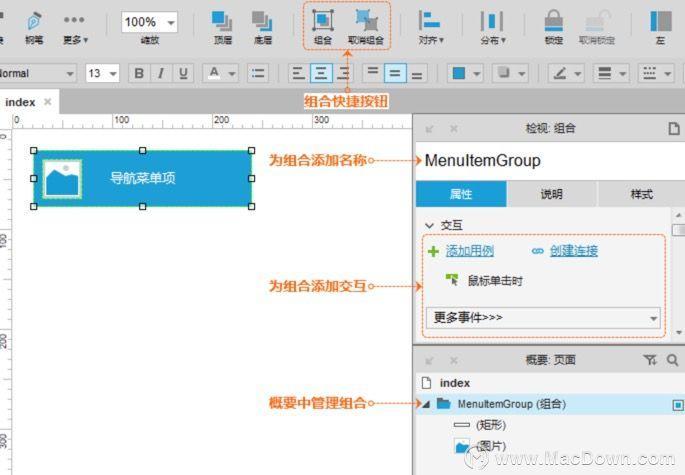Click the Outline search icon
This screenshot has width=685, height=475.
click(672, 360)
